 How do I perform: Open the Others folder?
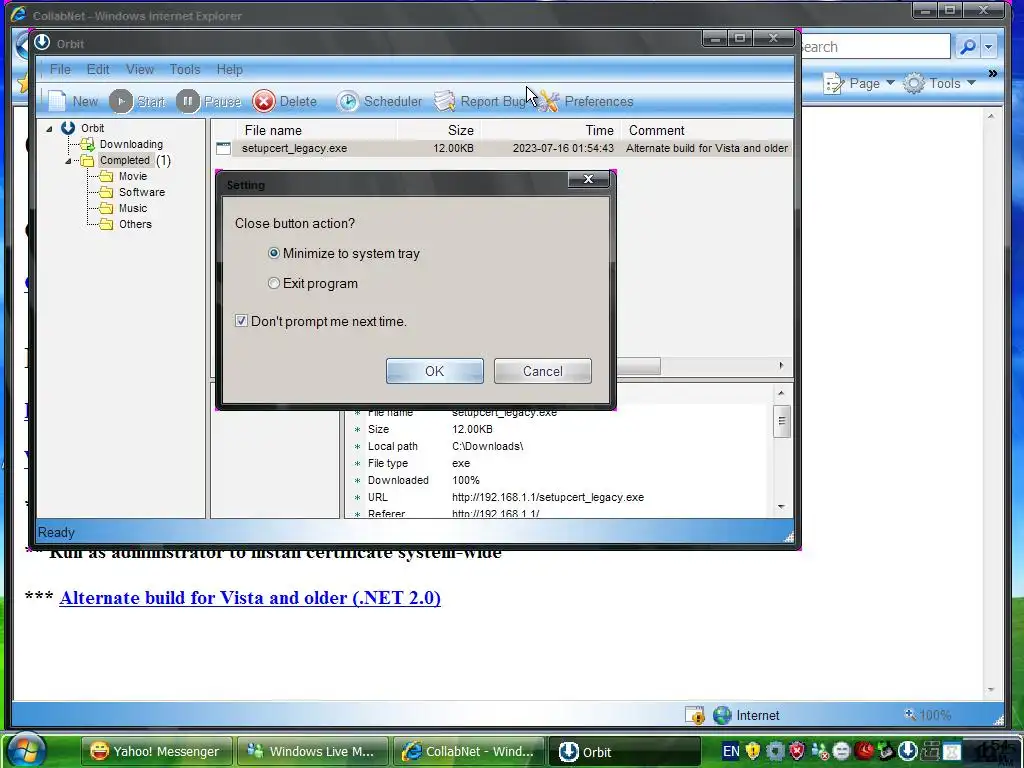(x=135, y=224)
